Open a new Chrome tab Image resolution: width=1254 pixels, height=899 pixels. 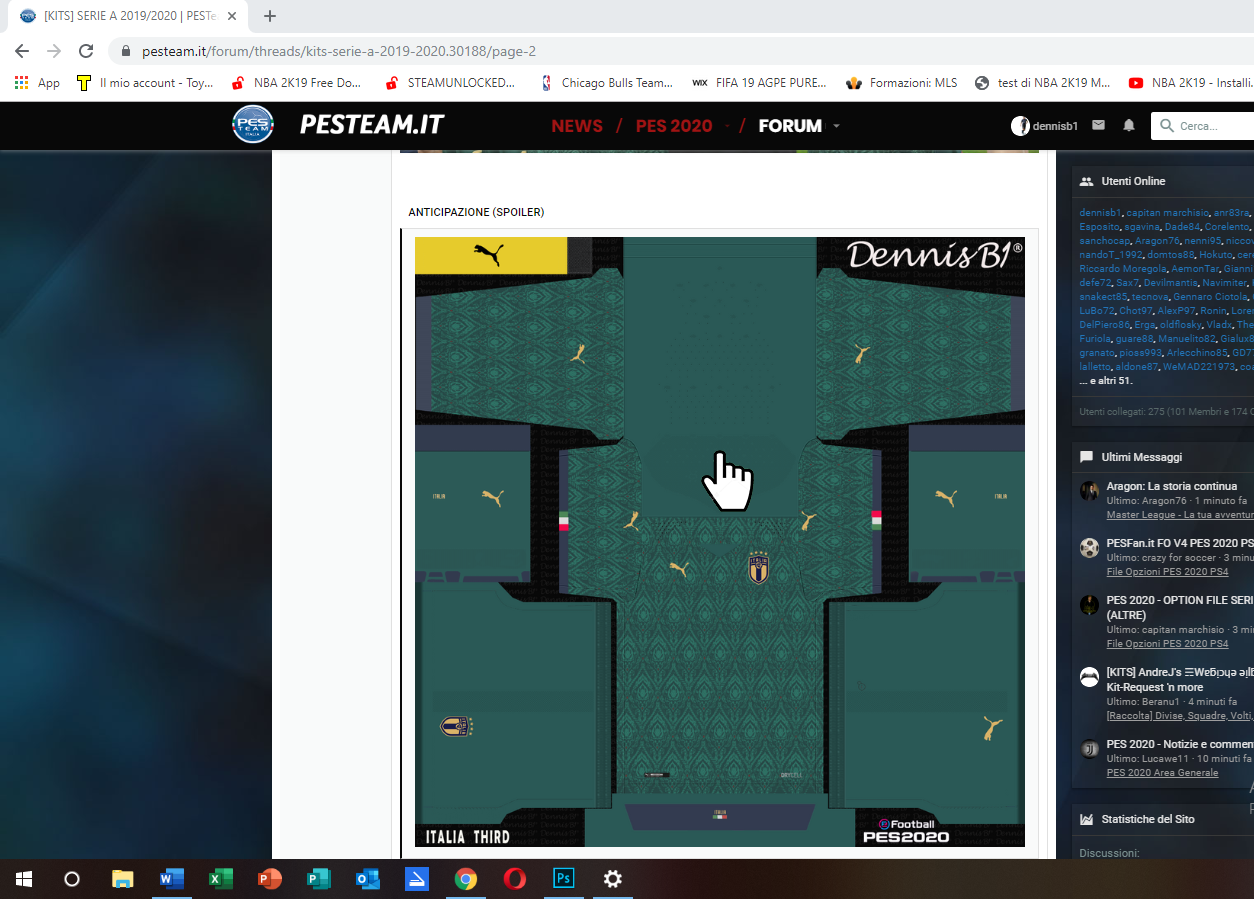pos(269,16)
